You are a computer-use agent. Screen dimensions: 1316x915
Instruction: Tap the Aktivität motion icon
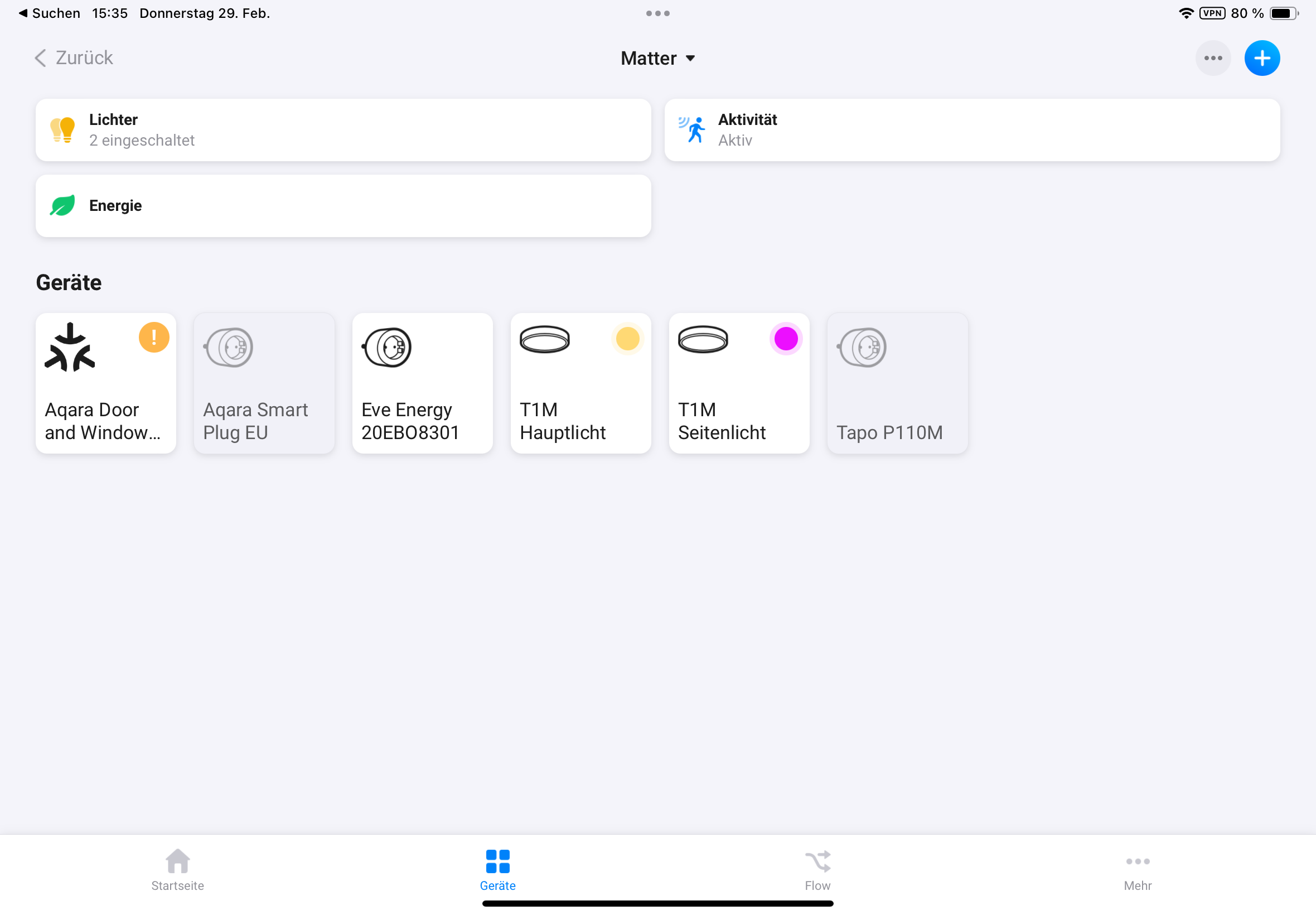point(691,129)
